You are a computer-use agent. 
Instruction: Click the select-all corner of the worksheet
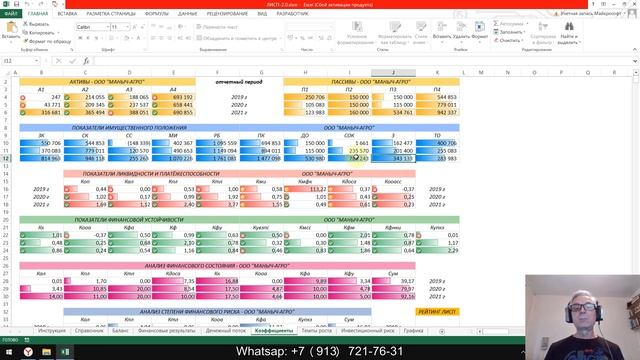pyautogui.click(x=7, y=73)
